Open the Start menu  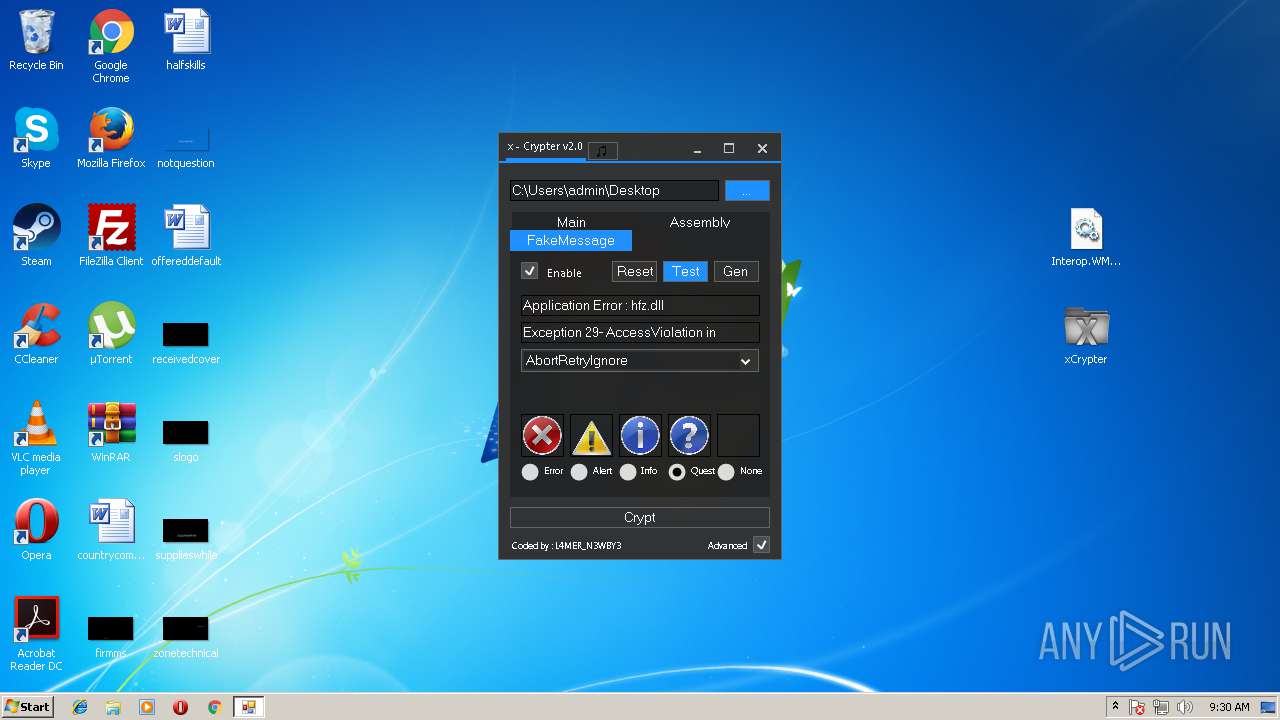(x=28, y=707)
